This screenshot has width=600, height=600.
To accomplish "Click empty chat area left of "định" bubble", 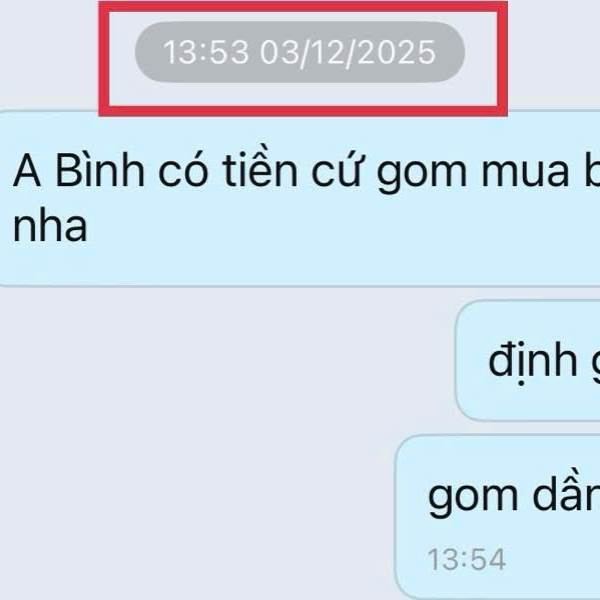I will coord(226,360).
